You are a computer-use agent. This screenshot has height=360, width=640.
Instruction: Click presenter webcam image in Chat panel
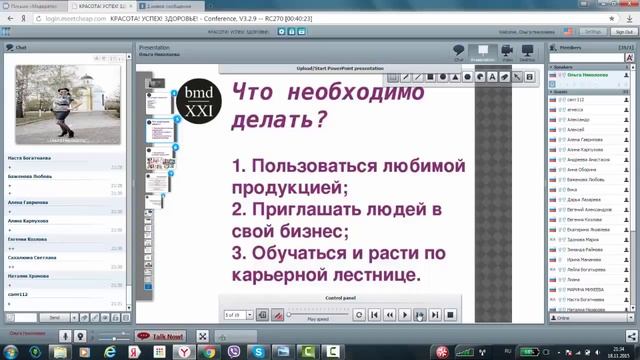point(68,104)
